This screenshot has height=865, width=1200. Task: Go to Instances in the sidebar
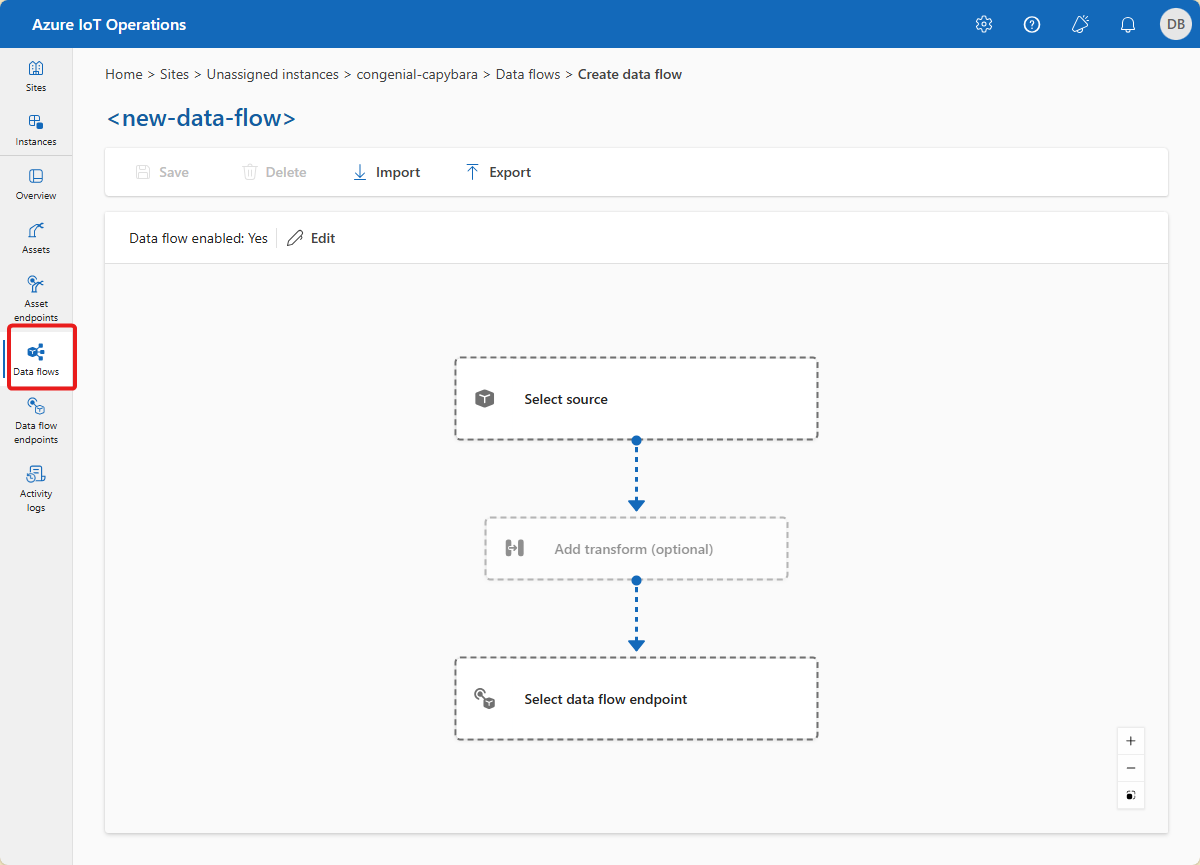[x=36, y=130]
